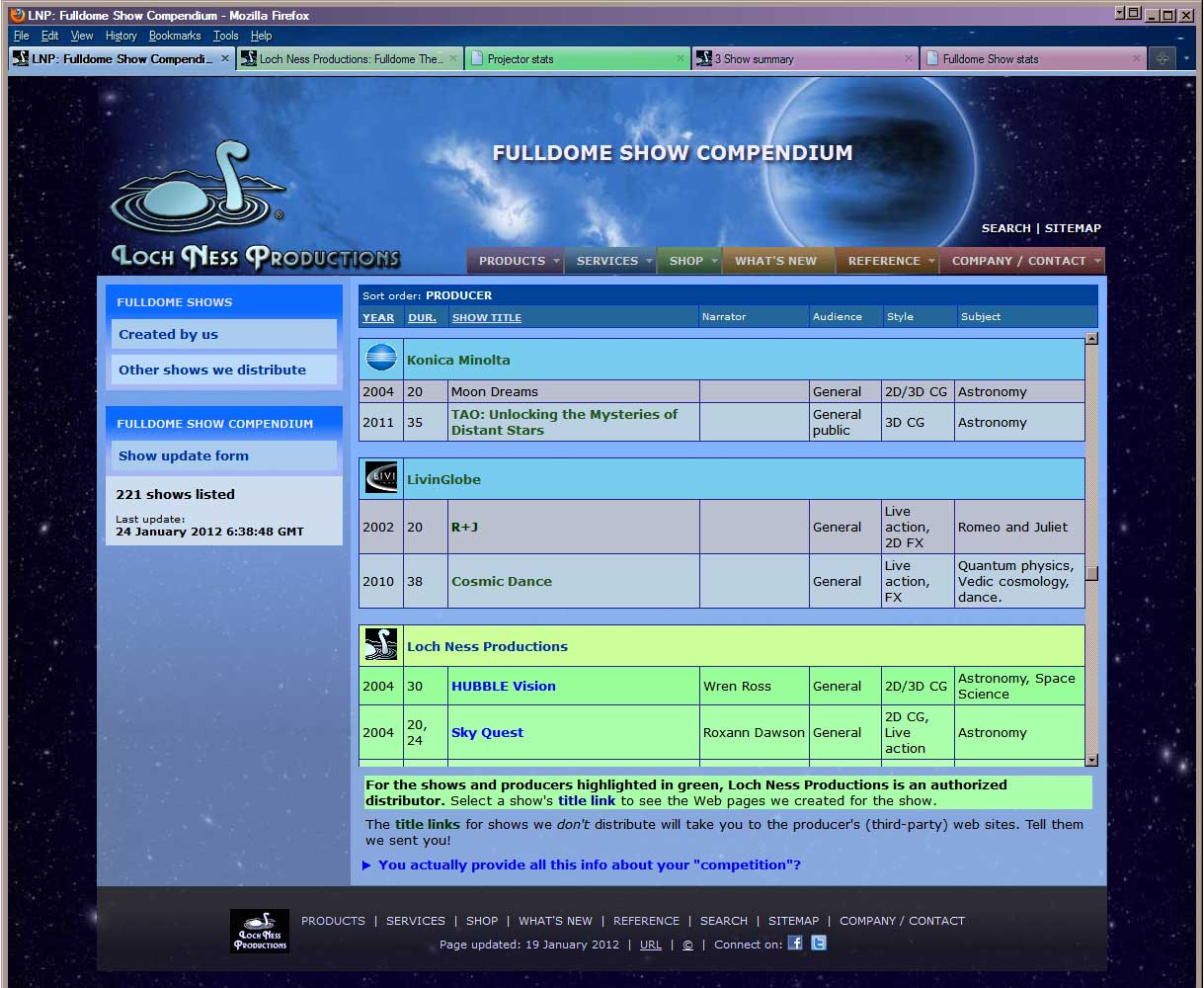Sort the show list by SHOW TITLE
1204x988 pixels.
[x=487, y=317]
